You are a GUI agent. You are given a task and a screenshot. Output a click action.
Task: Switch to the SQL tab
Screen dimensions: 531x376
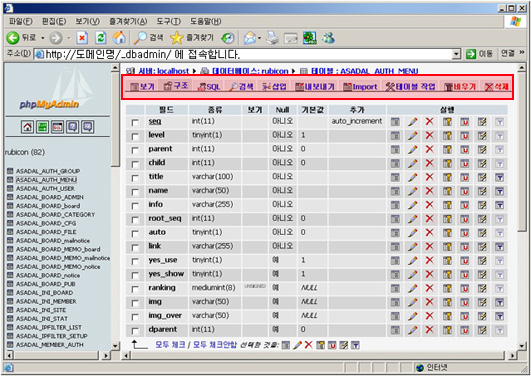[x=209, y=87]
